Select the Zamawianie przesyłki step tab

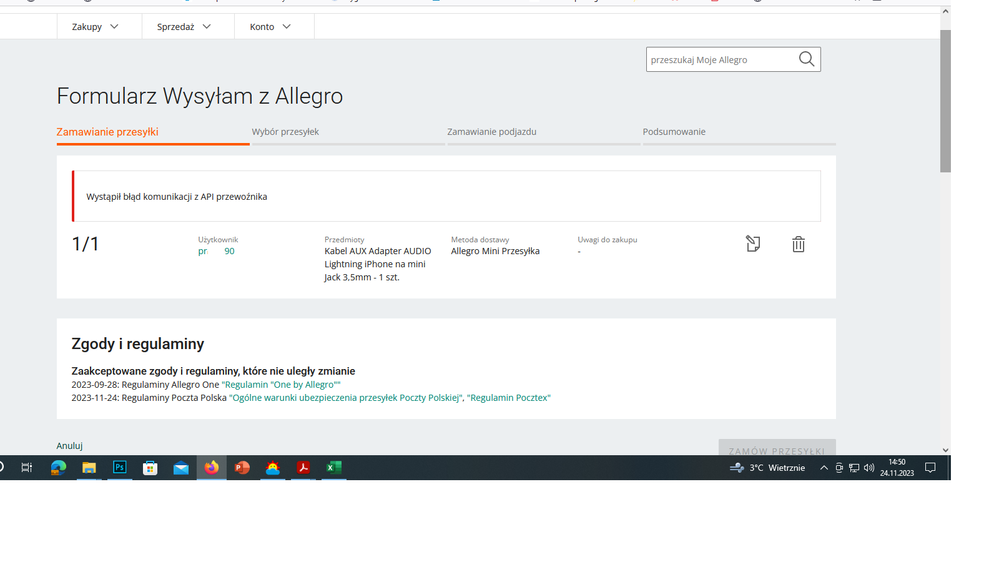(107, 132)
